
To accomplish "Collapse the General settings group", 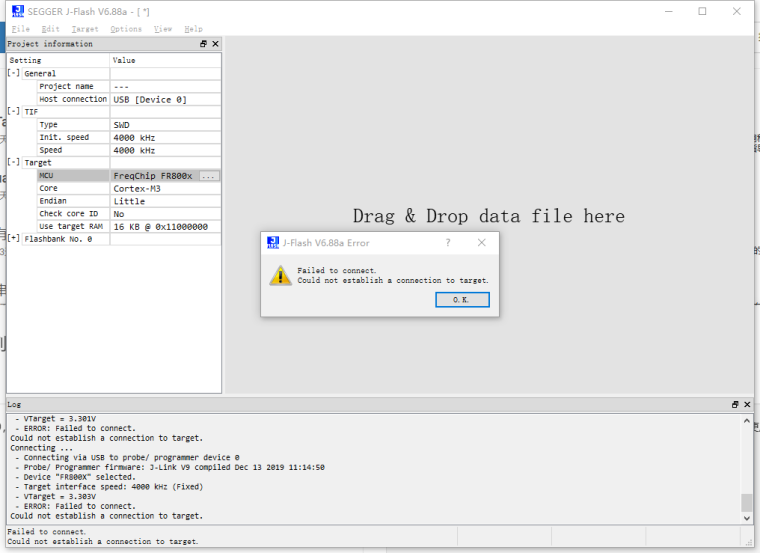I will coord(14,73).
